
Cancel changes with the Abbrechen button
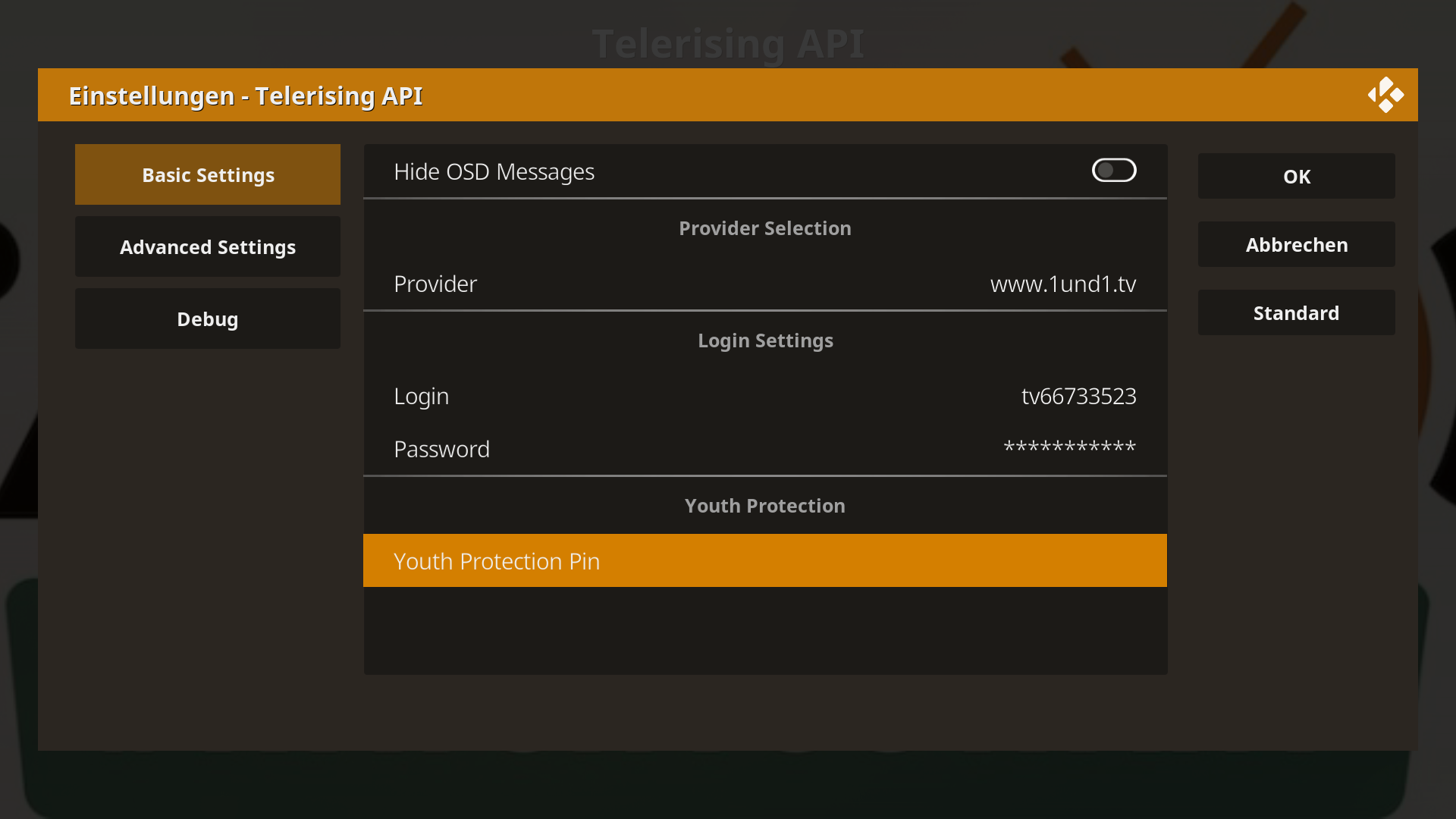(1296, 244)
